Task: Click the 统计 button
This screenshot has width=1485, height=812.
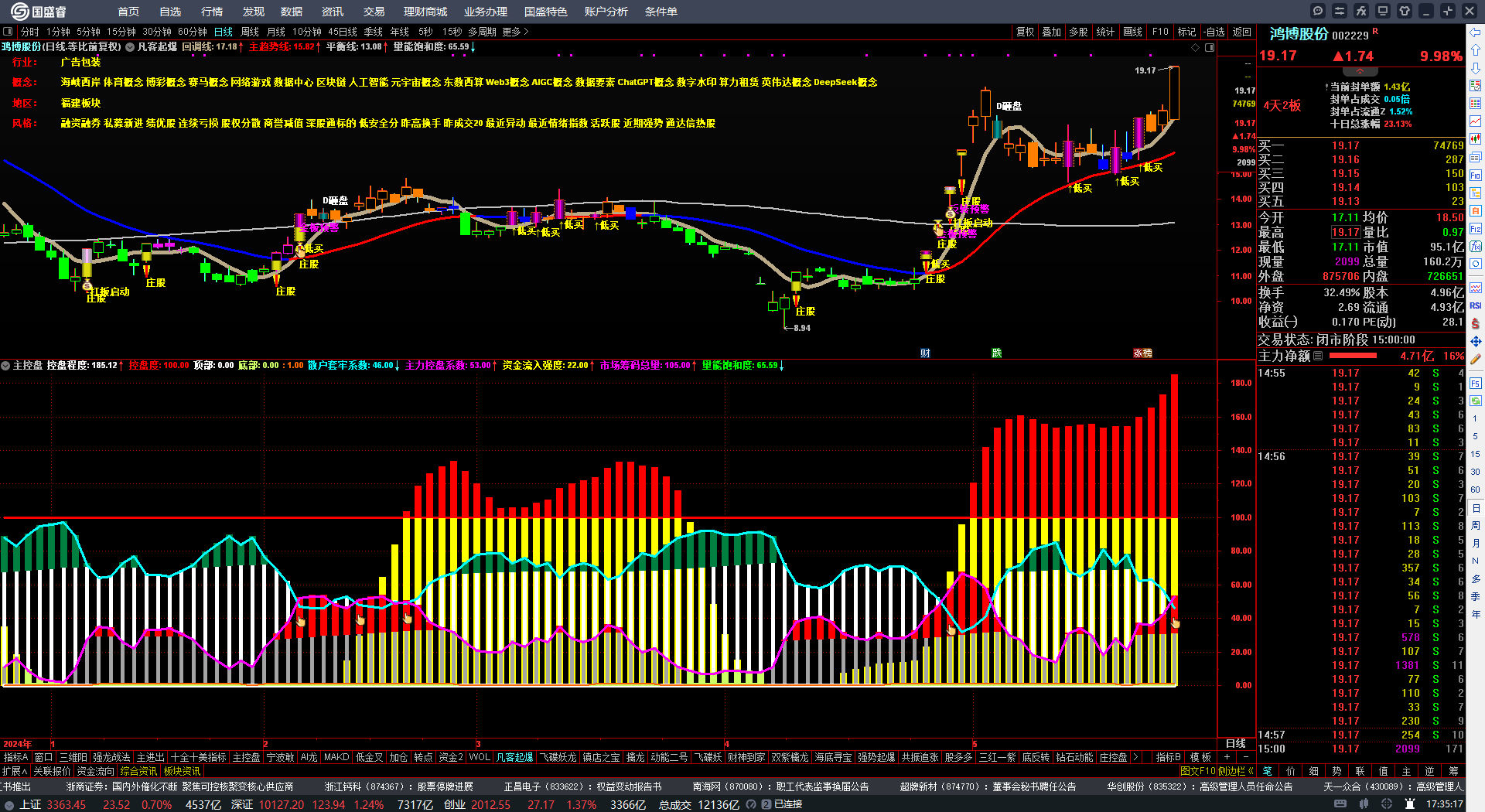Action: 1105,32
